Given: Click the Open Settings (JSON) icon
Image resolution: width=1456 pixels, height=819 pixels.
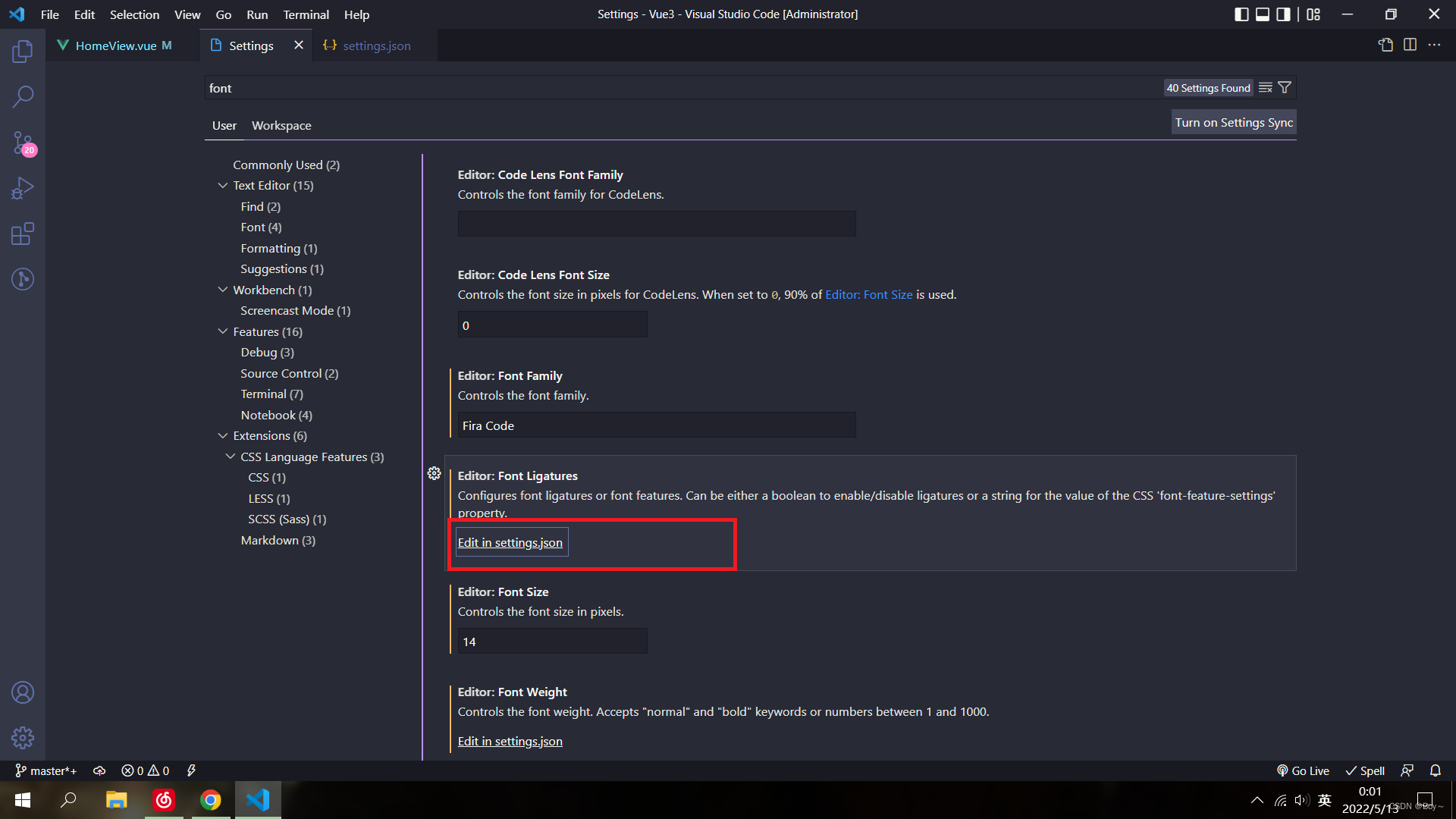Looking at the screenshot, I should 1385,45.
